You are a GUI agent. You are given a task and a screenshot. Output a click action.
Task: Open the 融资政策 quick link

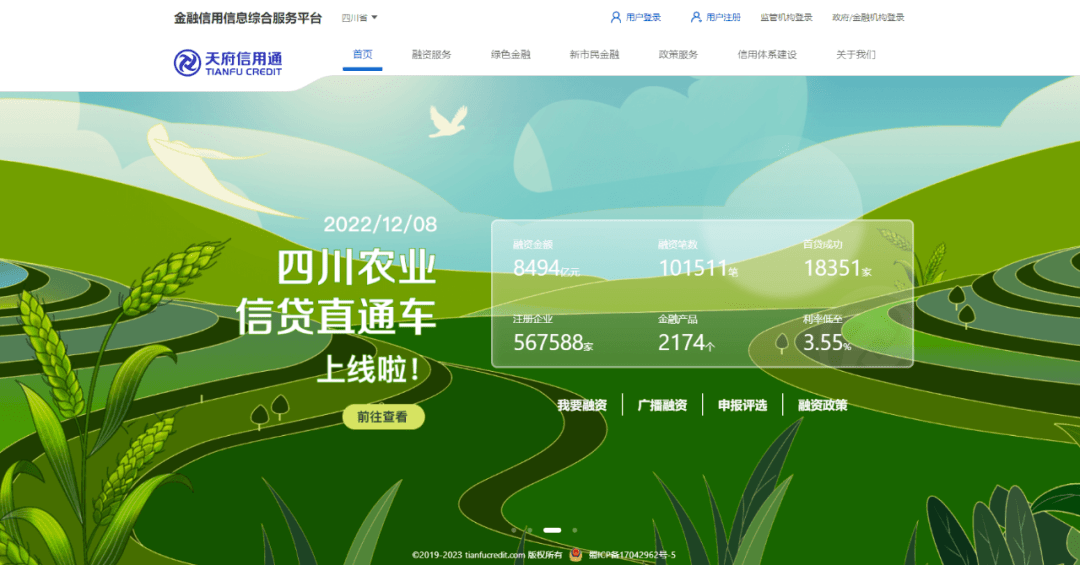822,405
